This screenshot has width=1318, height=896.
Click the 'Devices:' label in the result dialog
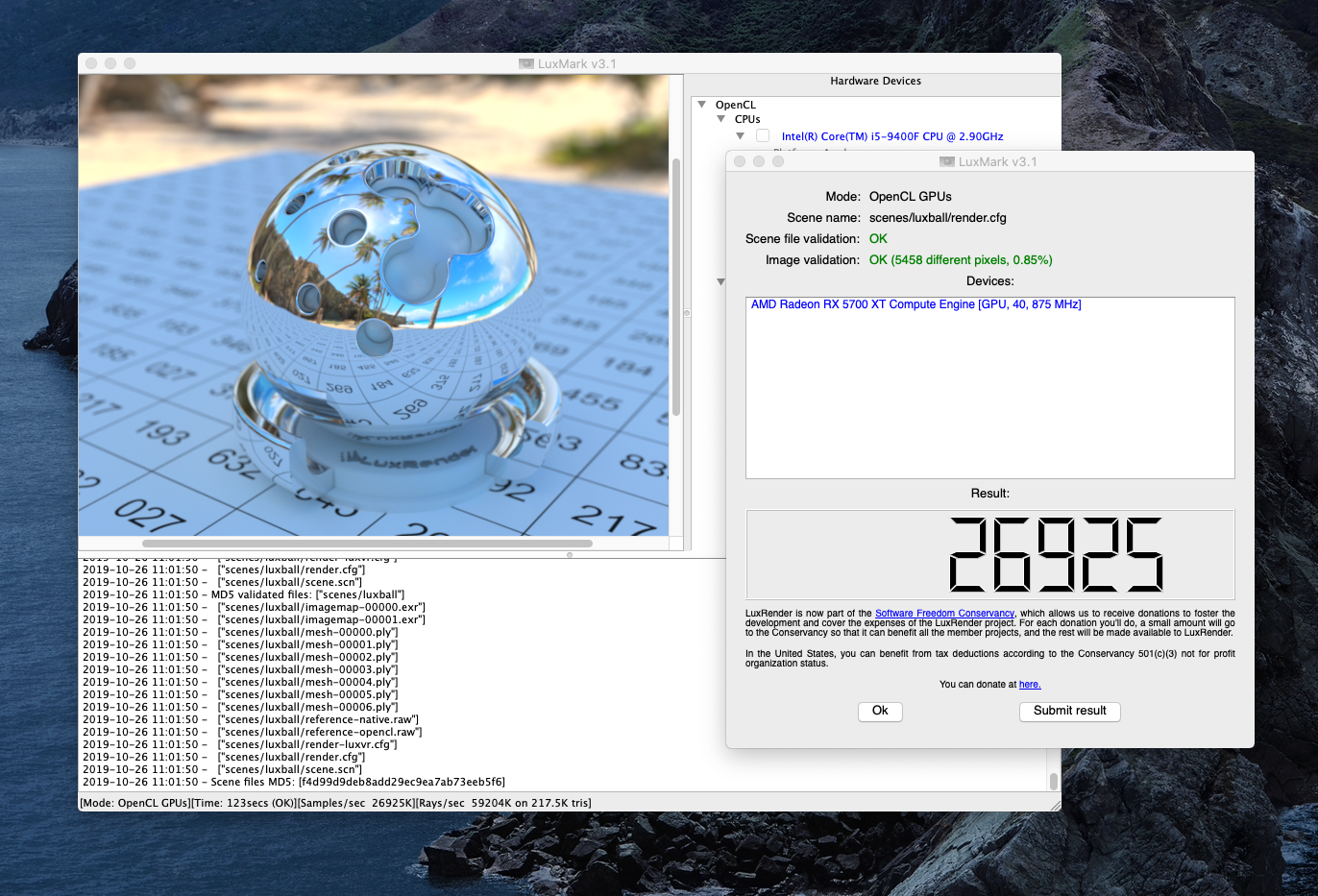pyautogui.click(x=990, y=281)
